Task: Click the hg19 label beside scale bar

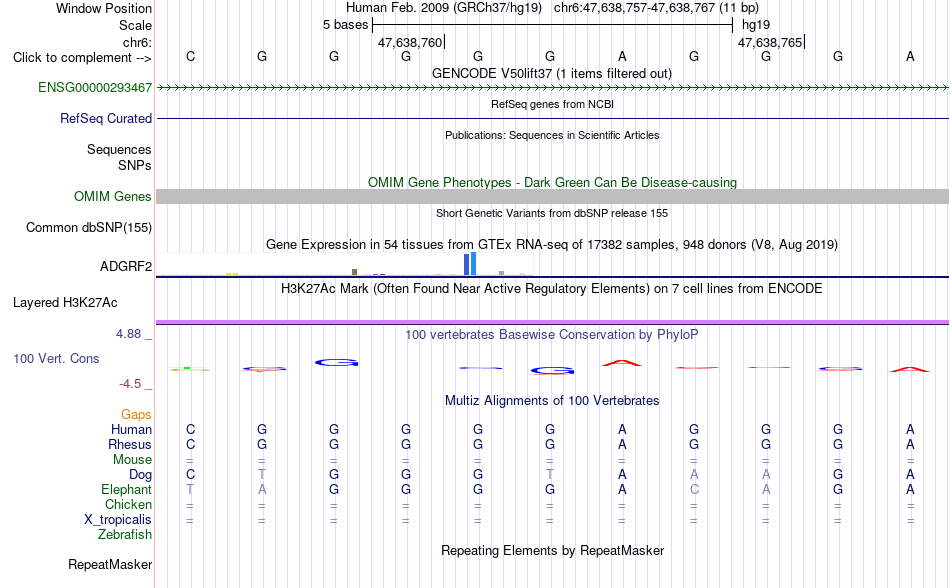Action: (756, 25)
